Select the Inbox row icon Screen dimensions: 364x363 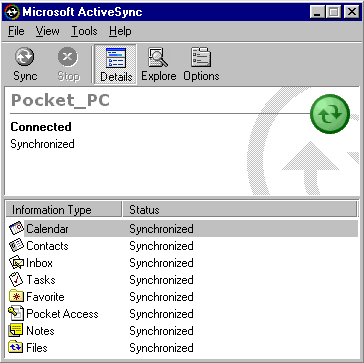[16, 263]
